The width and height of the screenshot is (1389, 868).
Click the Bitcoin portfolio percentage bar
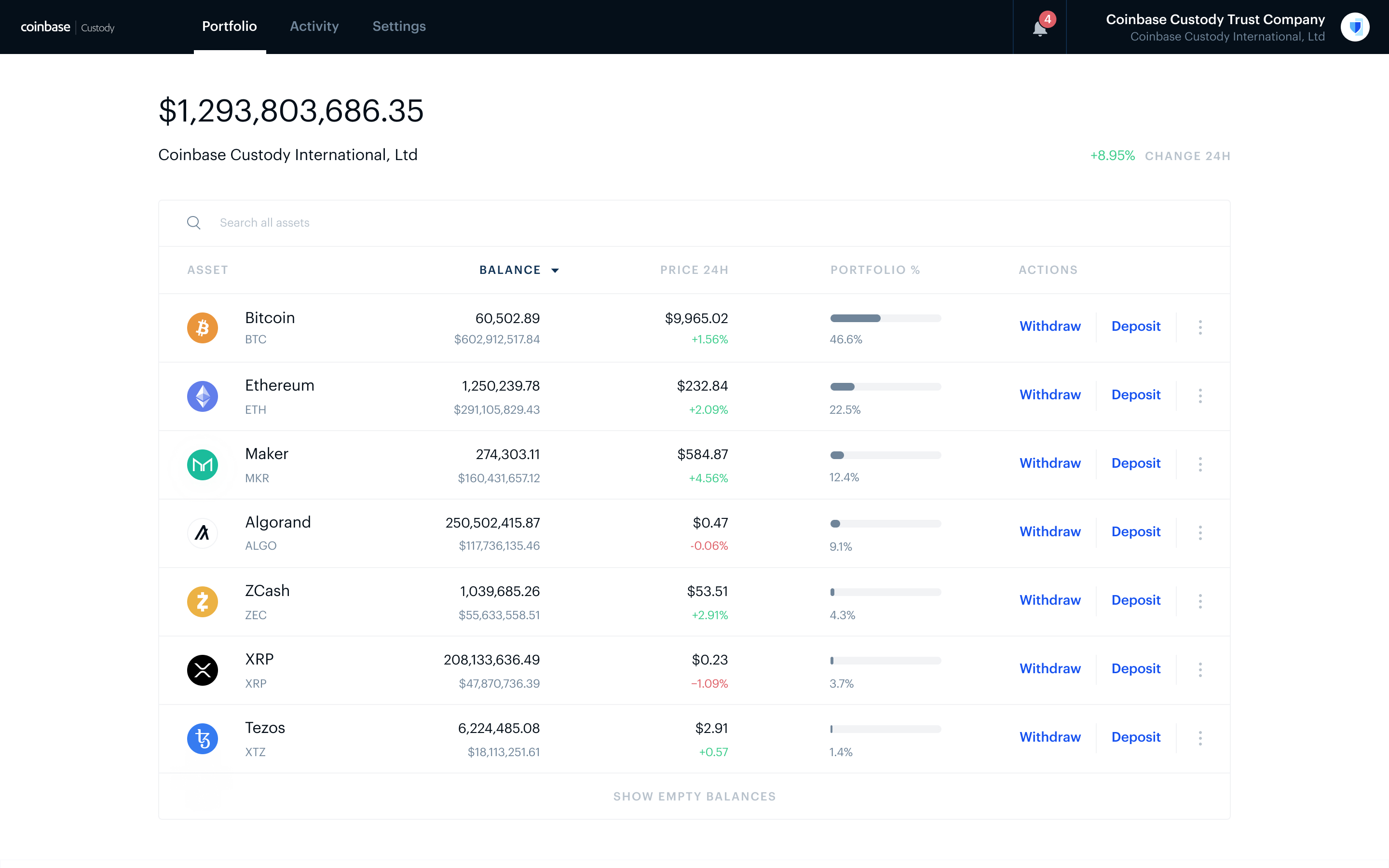[x=885, y=319]
